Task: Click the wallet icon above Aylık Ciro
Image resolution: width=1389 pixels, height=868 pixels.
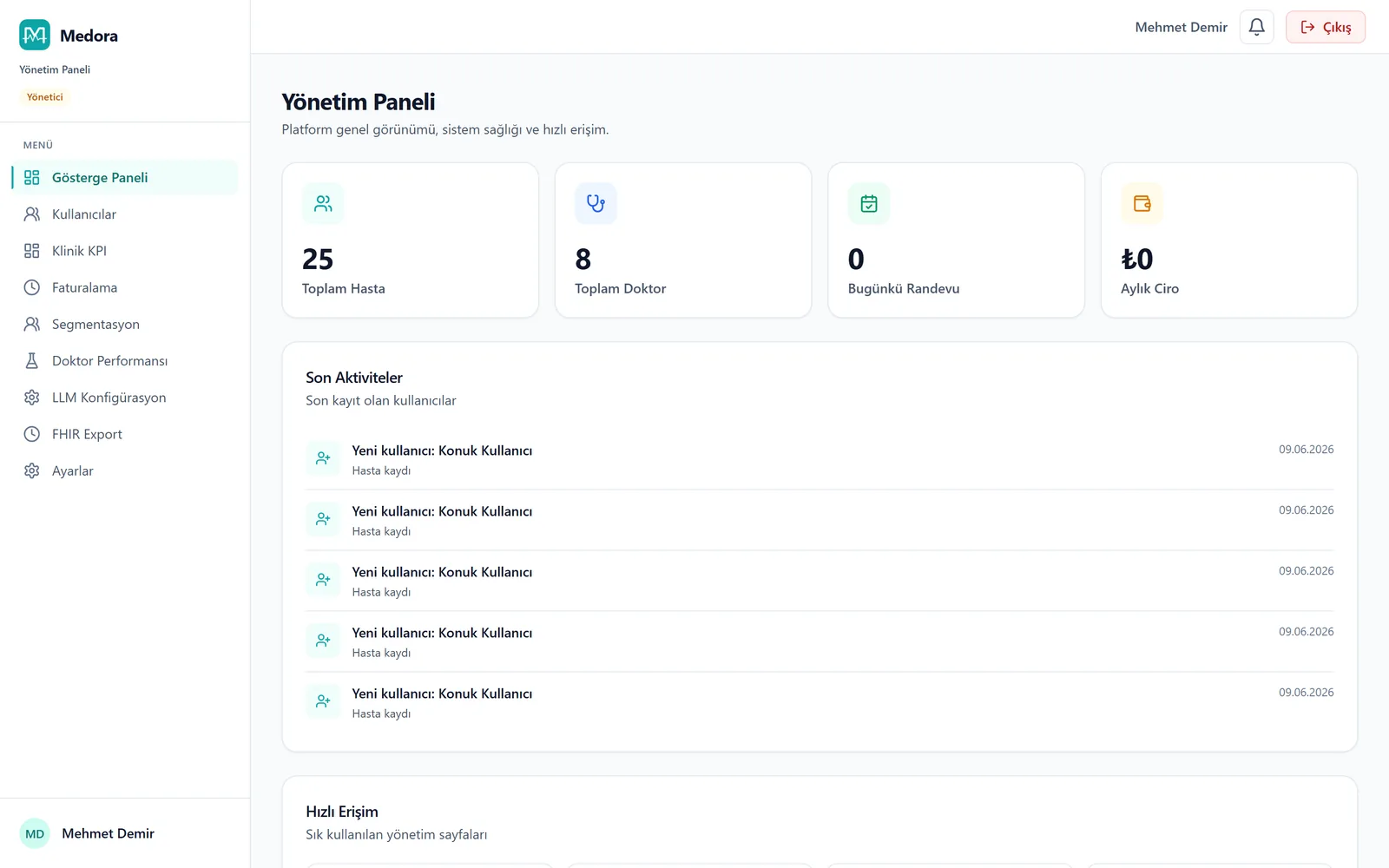Action: pos(1142,203)
